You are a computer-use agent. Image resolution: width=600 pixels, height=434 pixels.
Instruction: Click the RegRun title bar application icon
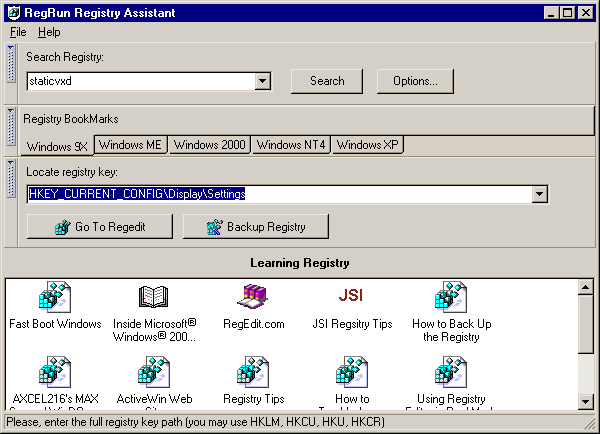tap(14, 13)
